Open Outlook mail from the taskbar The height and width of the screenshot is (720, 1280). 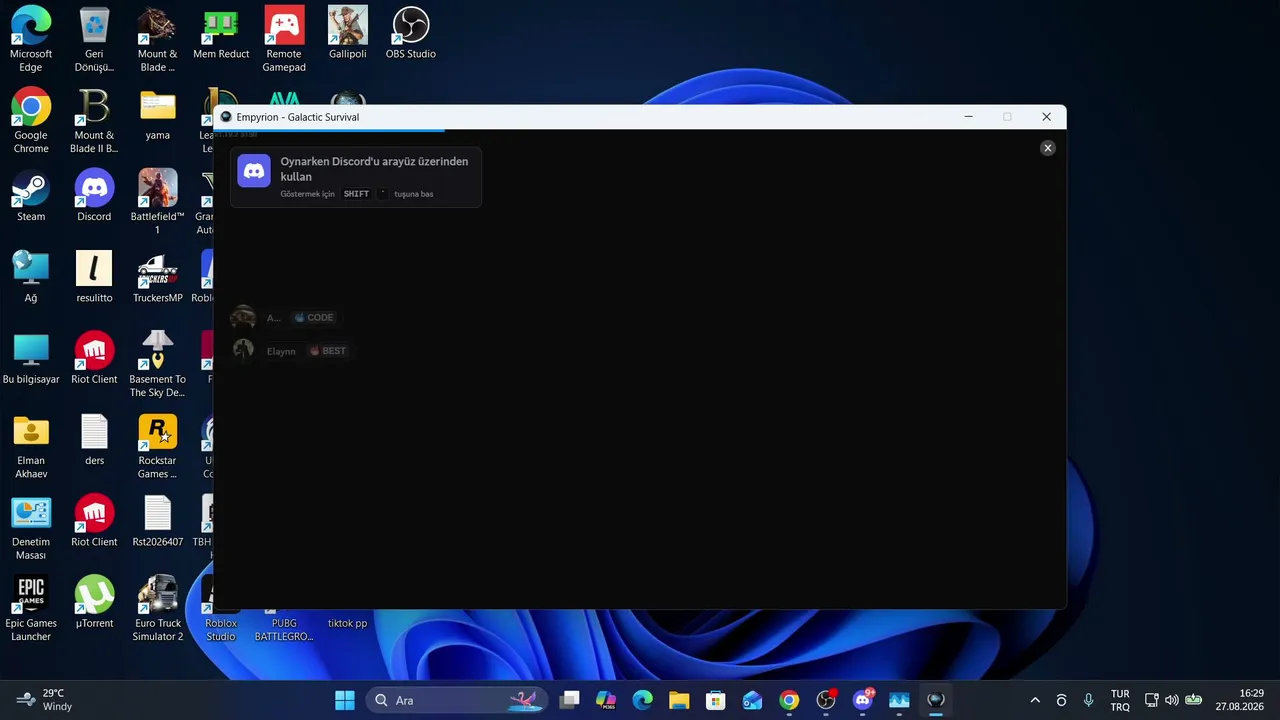point(752,700)
